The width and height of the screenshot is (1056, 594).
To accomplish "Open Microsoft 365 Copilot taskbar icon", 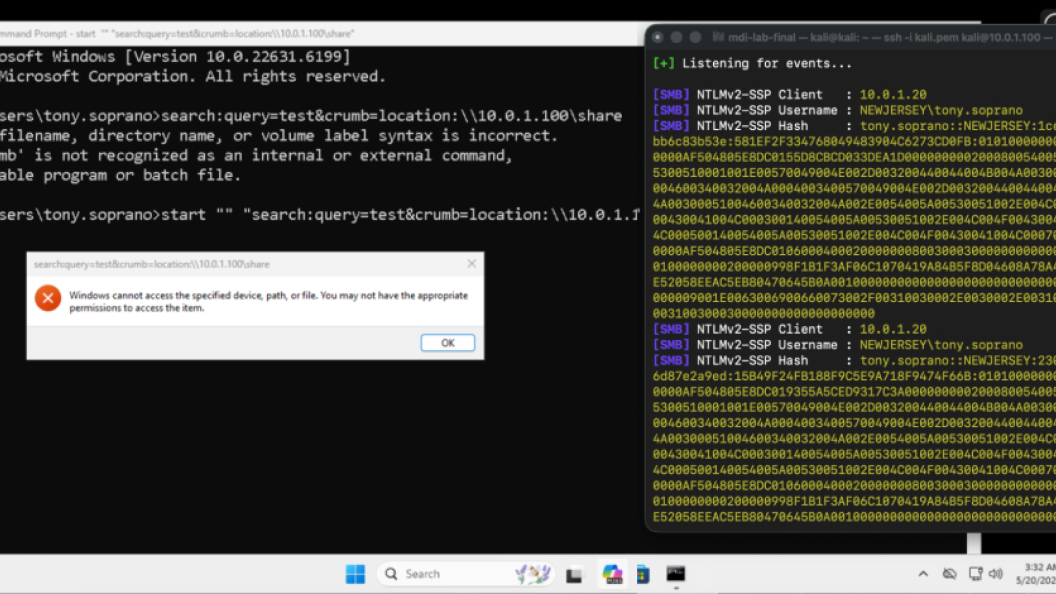I will (612, 574).
